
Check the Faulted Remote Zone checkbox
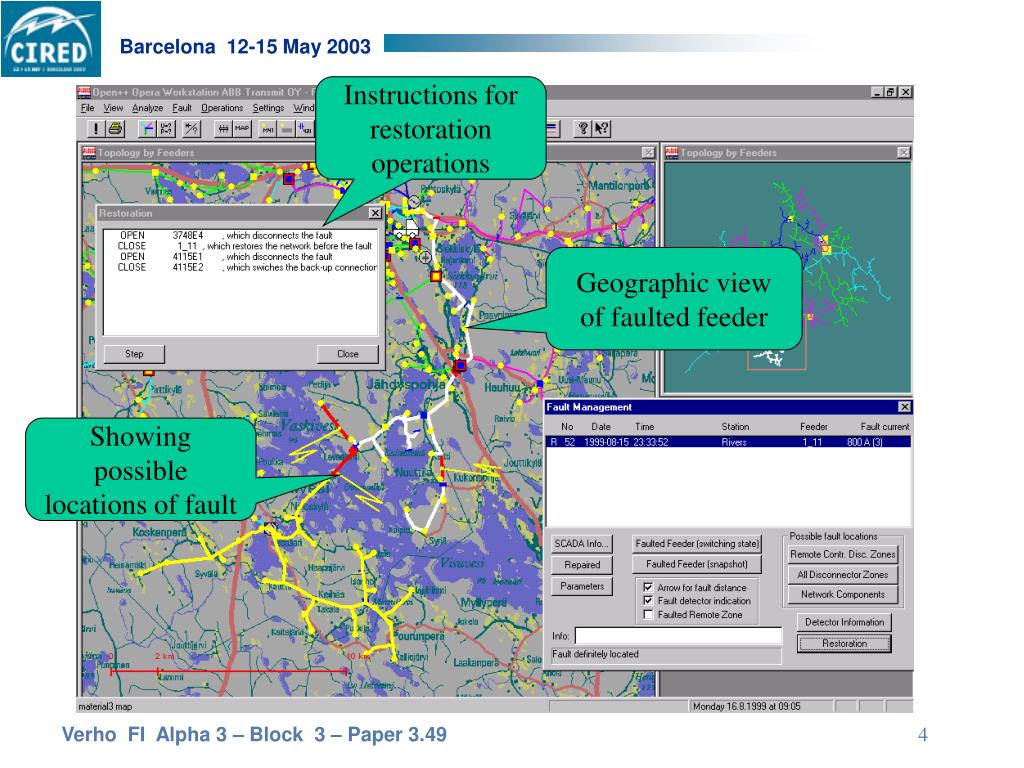click(648, 615)
